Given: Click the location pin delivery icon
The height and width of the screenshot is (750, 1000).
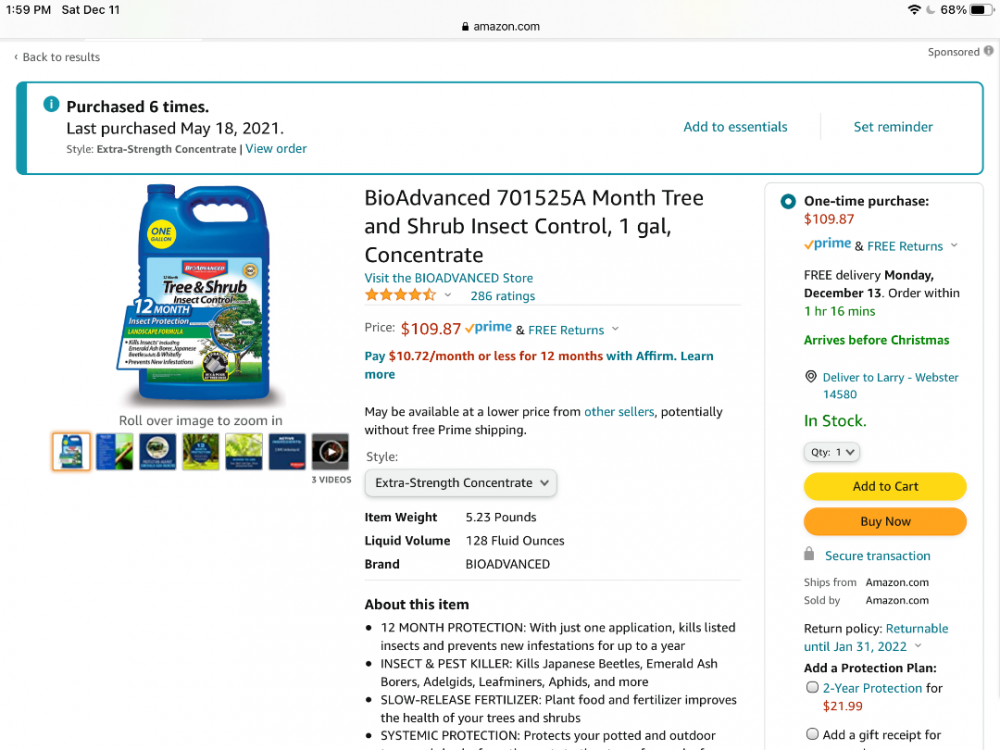Looking at the screenshot, I should 811,376.
